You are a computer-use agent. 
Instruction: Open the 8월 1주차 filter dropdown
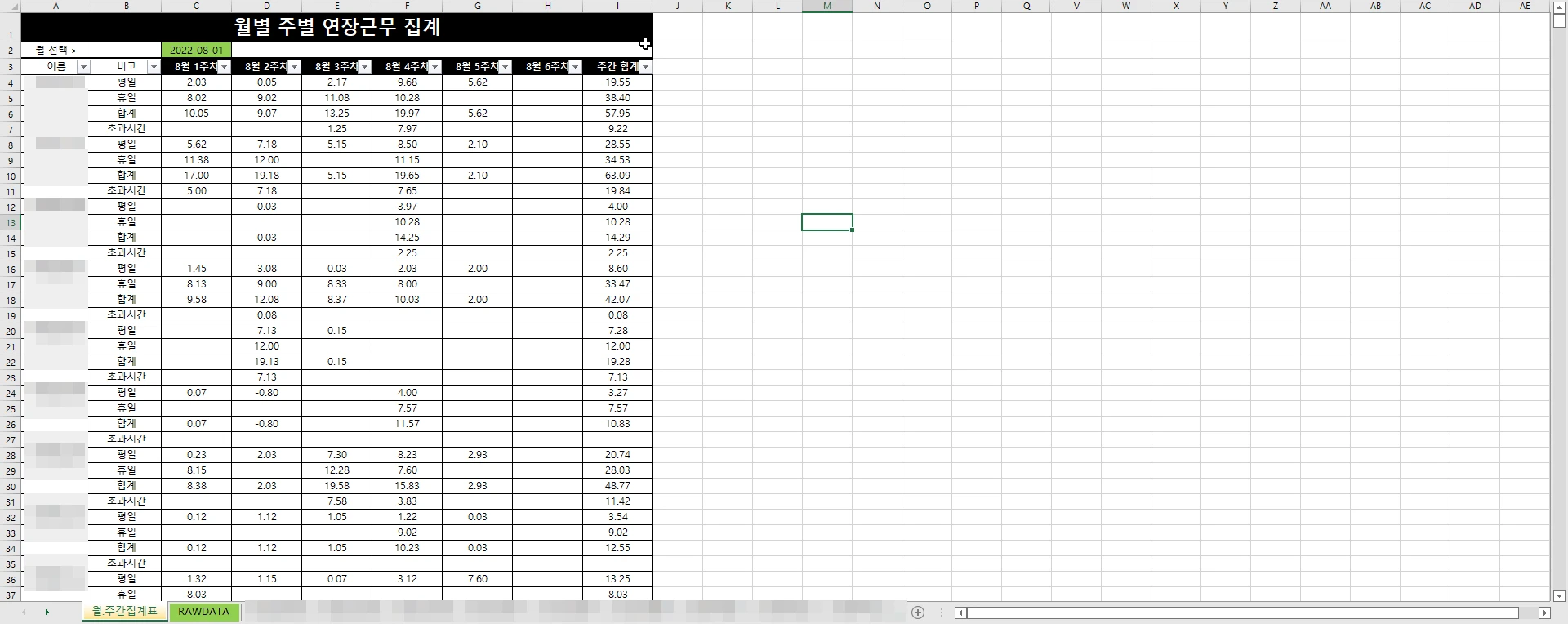[x=224, y=67]
